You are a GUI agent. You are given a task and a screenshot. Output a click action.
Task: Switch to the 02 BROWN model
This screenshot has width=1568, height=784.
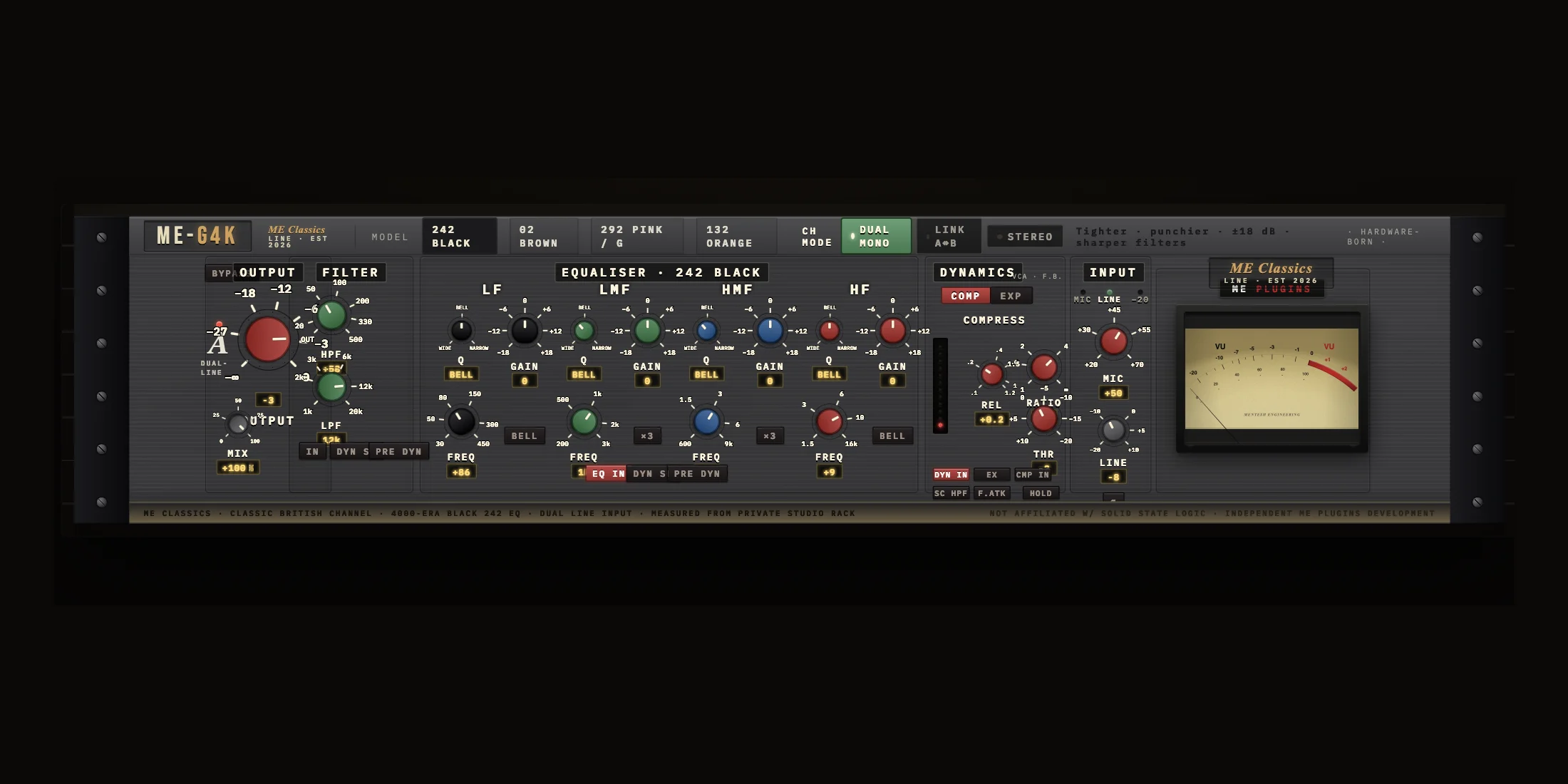pos(543,236)
